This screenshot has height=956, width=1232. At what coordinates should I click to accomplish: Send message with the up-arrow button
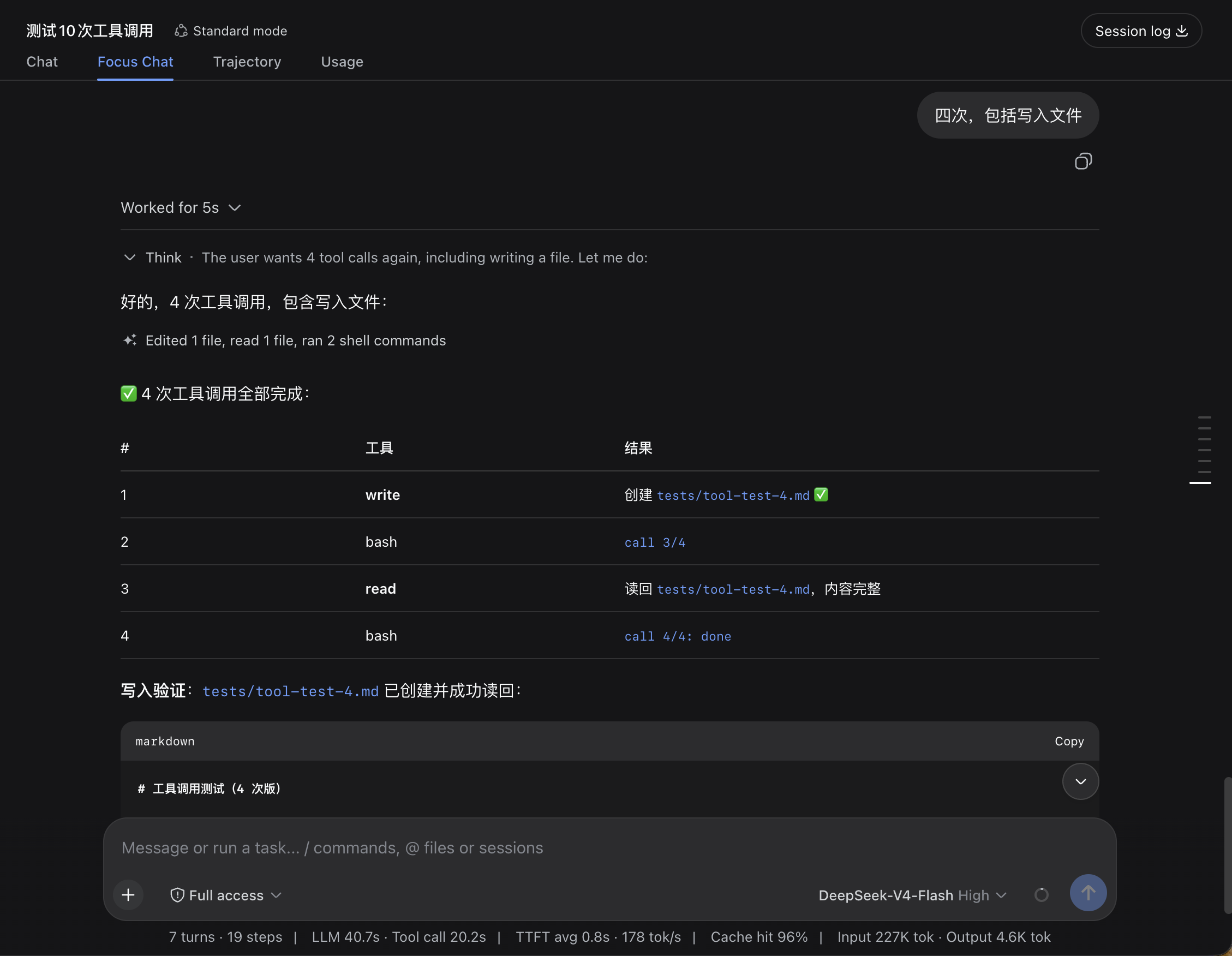(x=1088, y=893)
